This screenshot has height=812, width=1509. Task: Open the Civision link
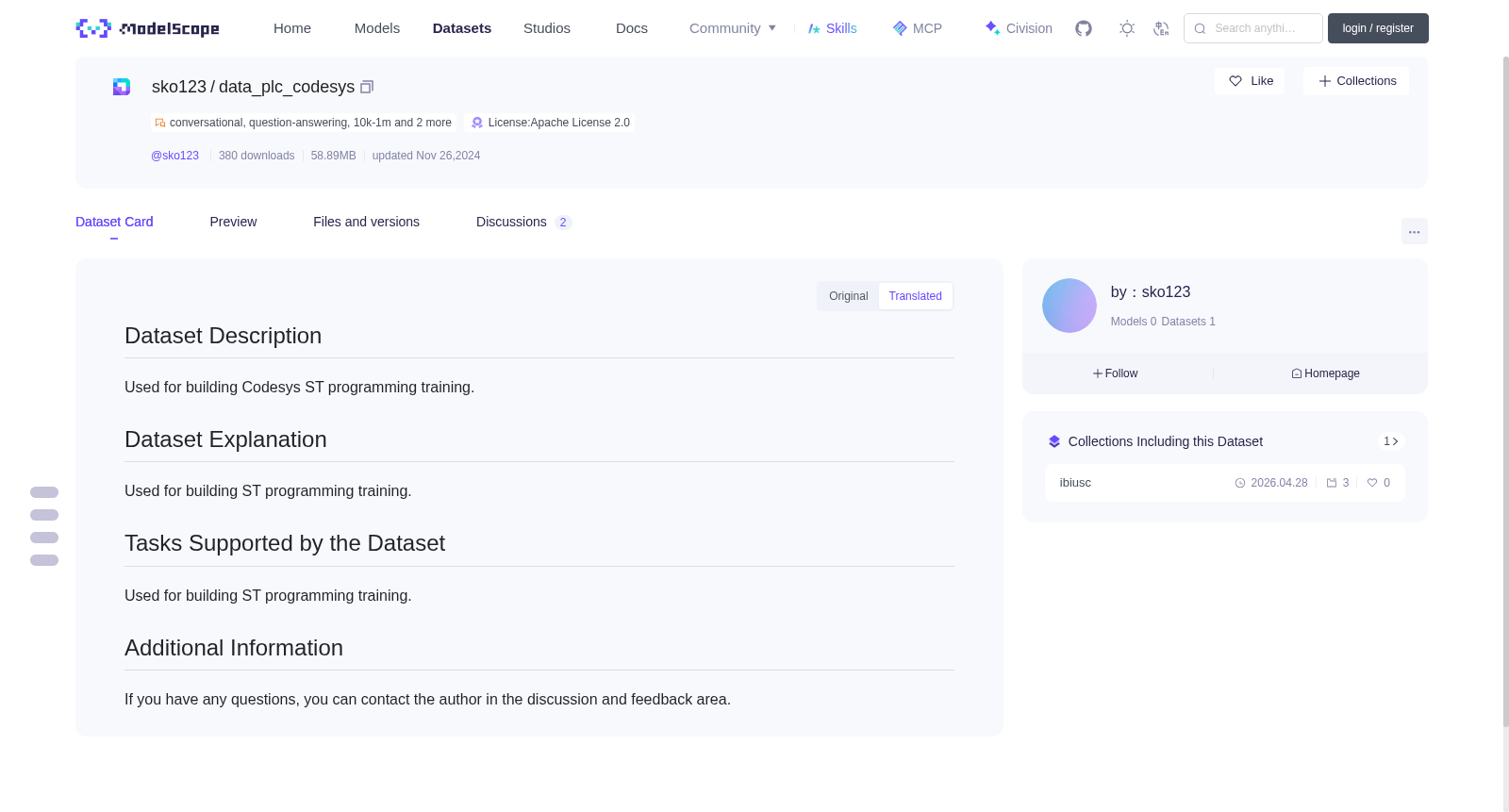1019,28
